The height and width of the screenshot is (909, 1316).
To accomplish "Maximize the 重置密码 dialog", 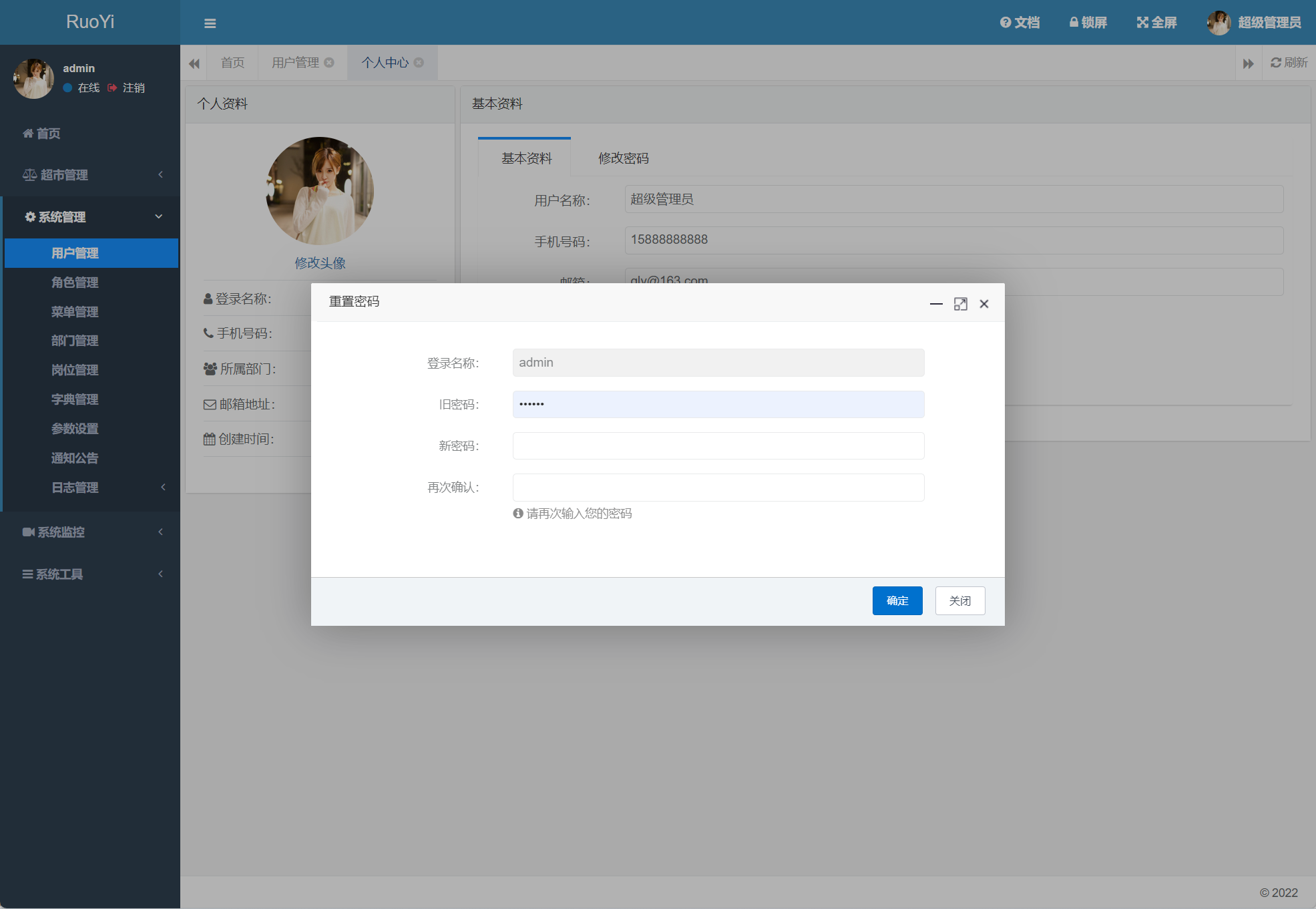I will [960, 304].
